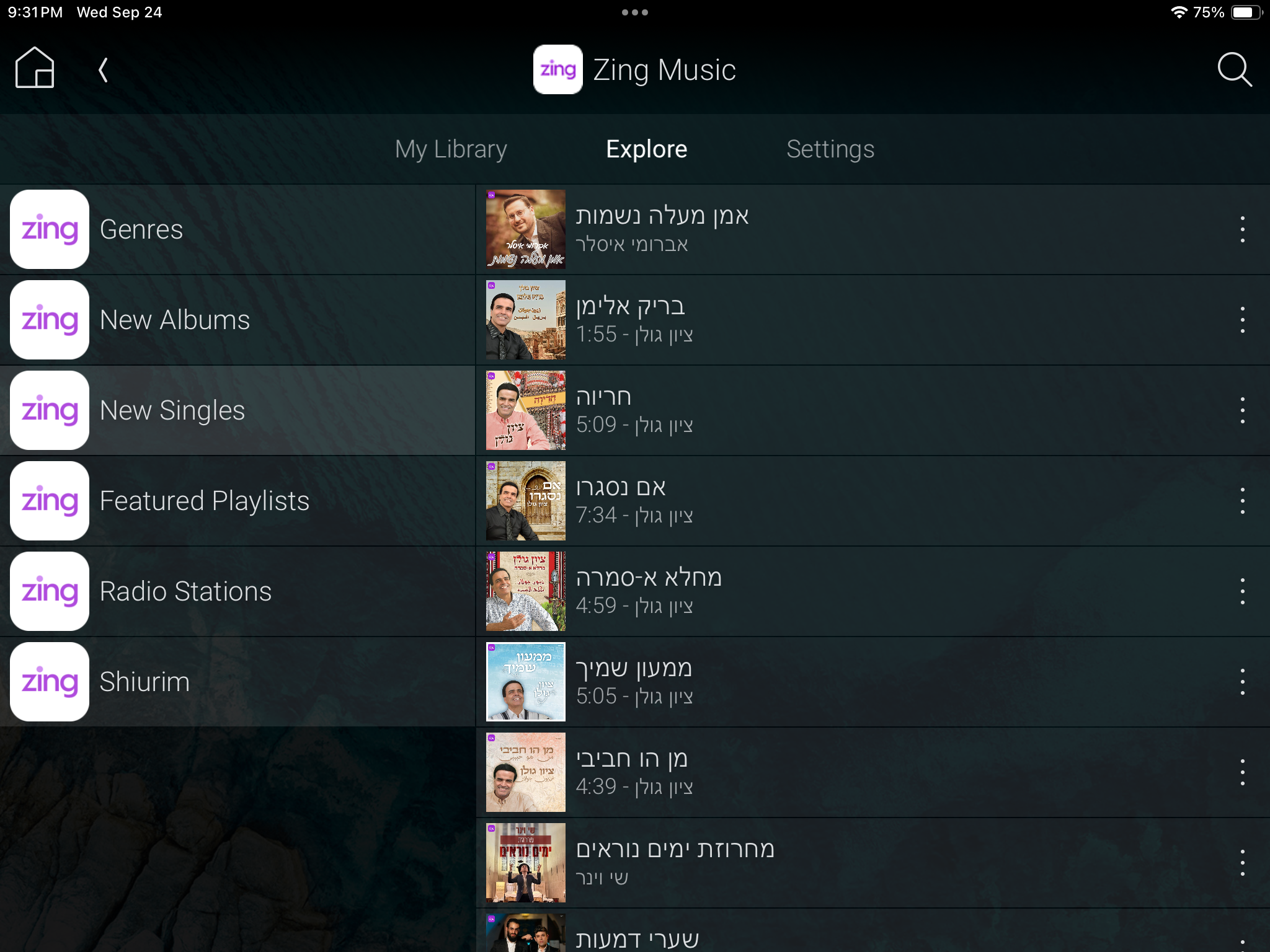Select Featured Playlists

[x=238, y=501]
